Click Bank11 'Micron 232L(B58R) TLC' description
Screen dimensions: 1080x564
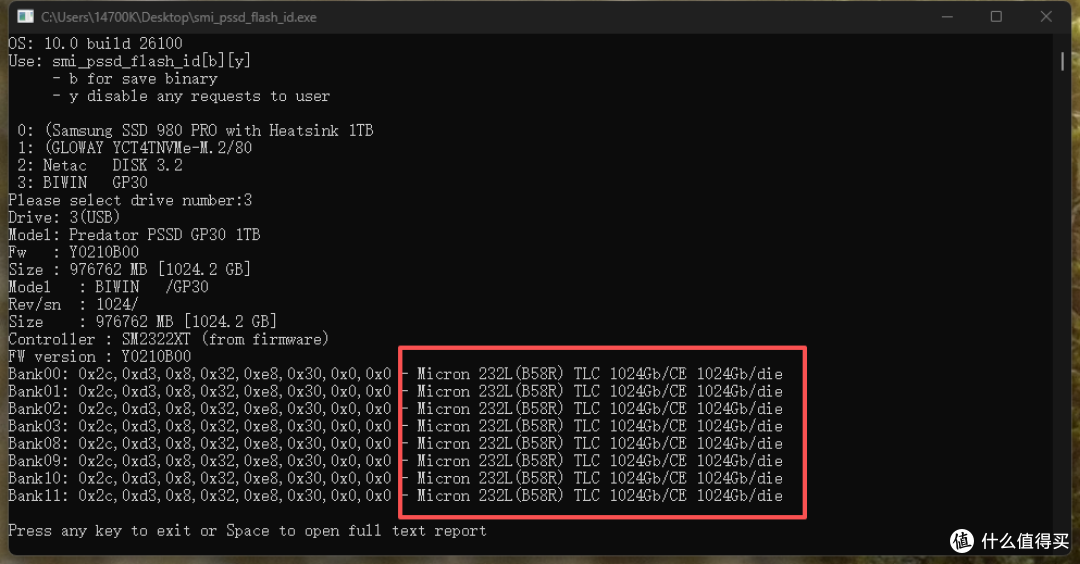(x=508, y=495)
